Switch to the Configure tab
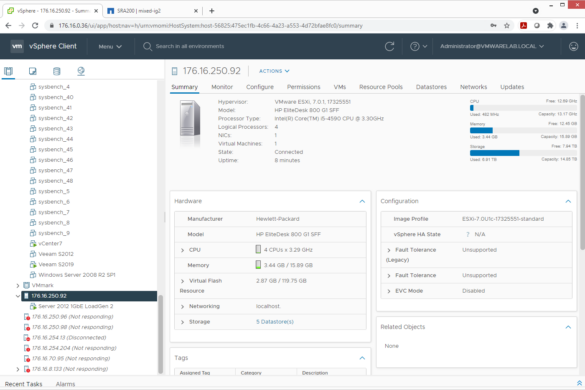The height and width of the screenshot is (390, 585). pyautogui.click(x=260, y=87)
